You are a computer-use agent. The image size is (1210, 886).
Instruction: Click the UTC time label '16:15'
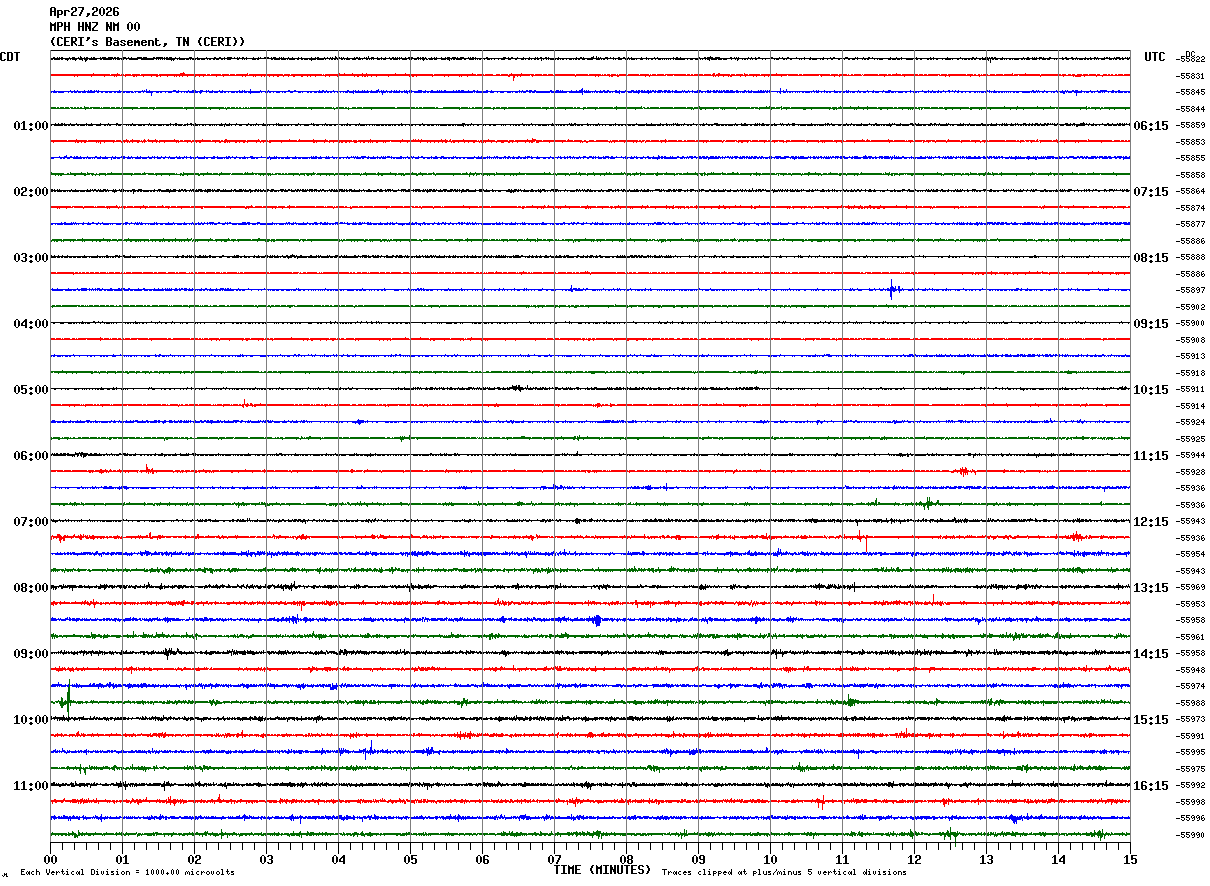pyautogui.click(x=1151, y=786)
